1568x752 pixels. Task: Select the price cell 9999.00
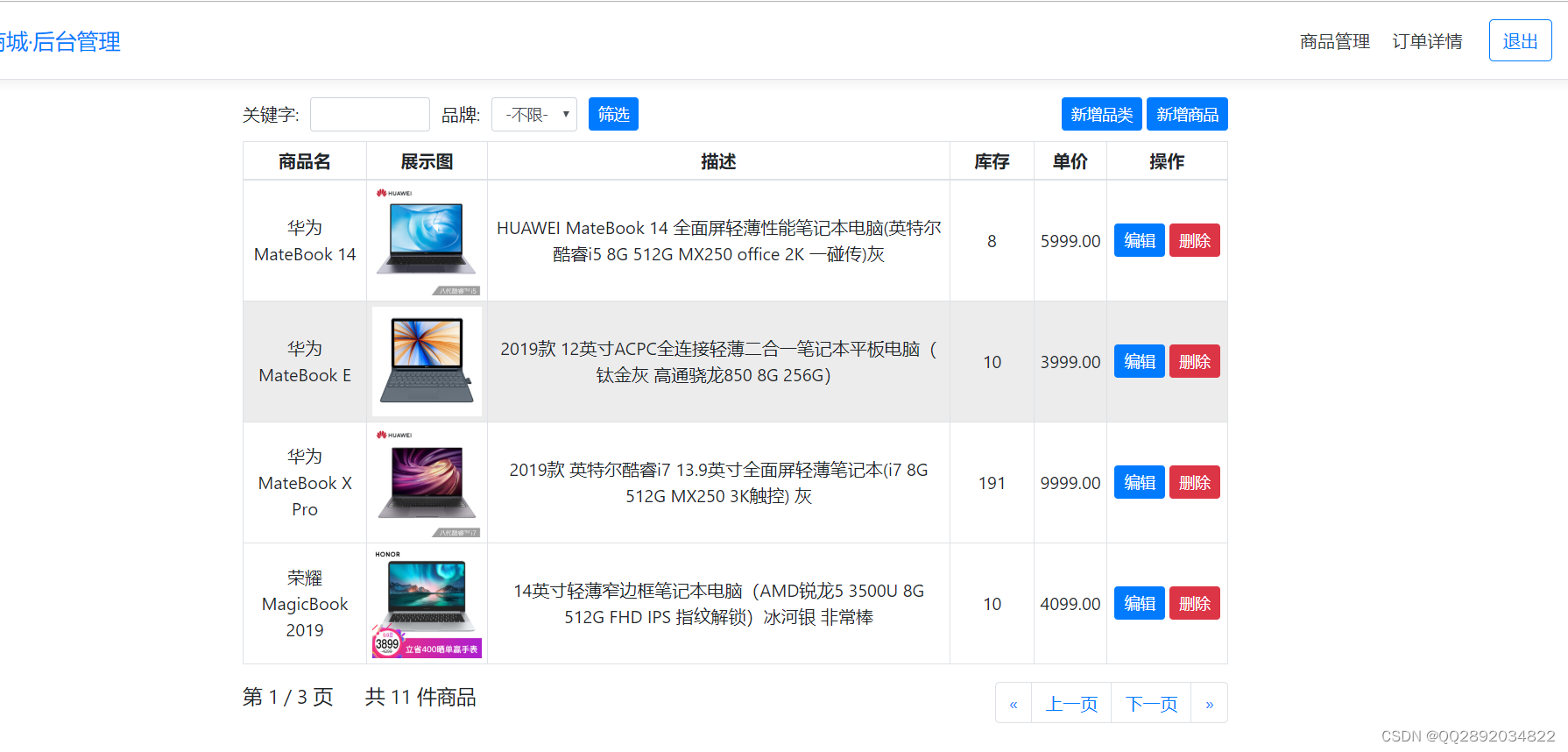[x=1070, y=483]
